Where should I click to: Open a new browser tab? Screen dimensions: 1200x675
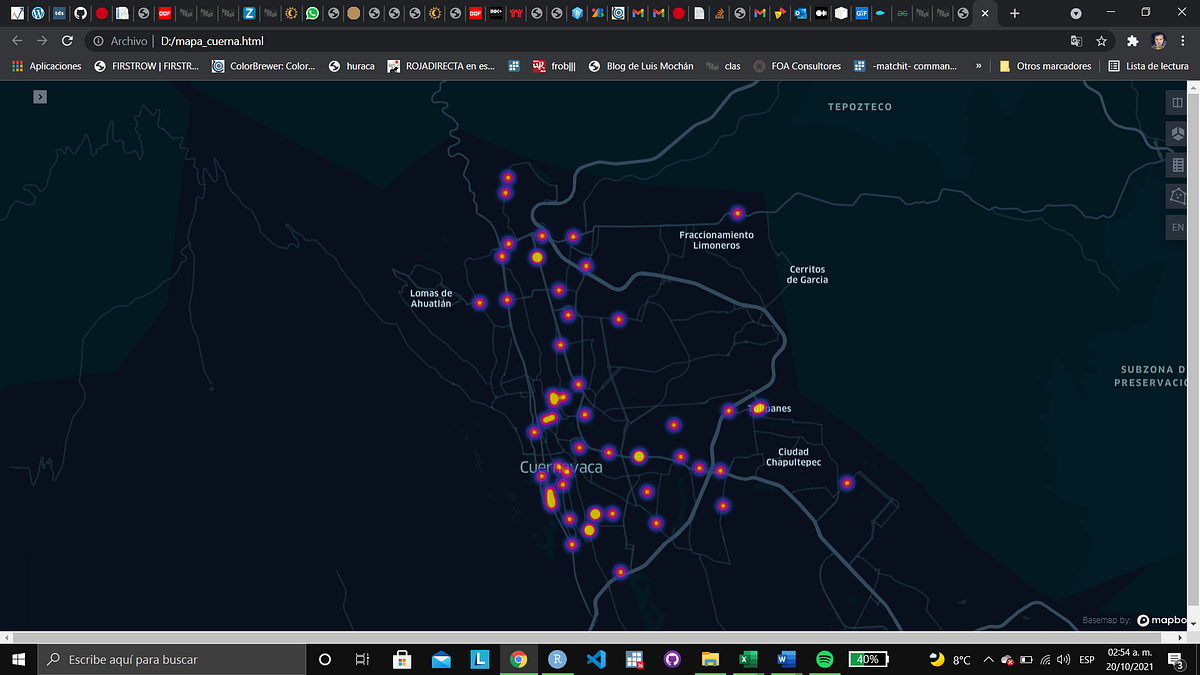[x=1014, y=14]
